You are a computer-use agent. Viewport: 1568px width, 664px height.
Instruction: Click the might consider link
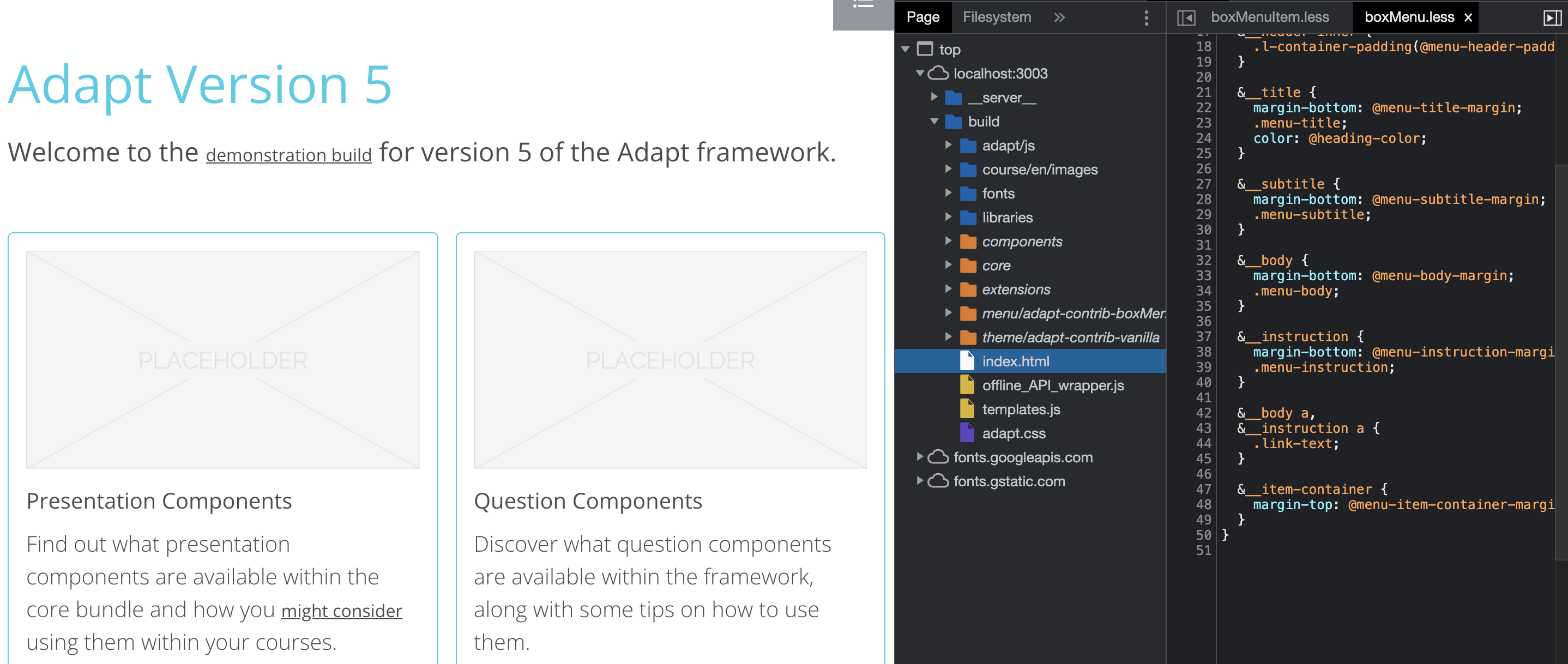pyautogui.click(x=341, y=611)
